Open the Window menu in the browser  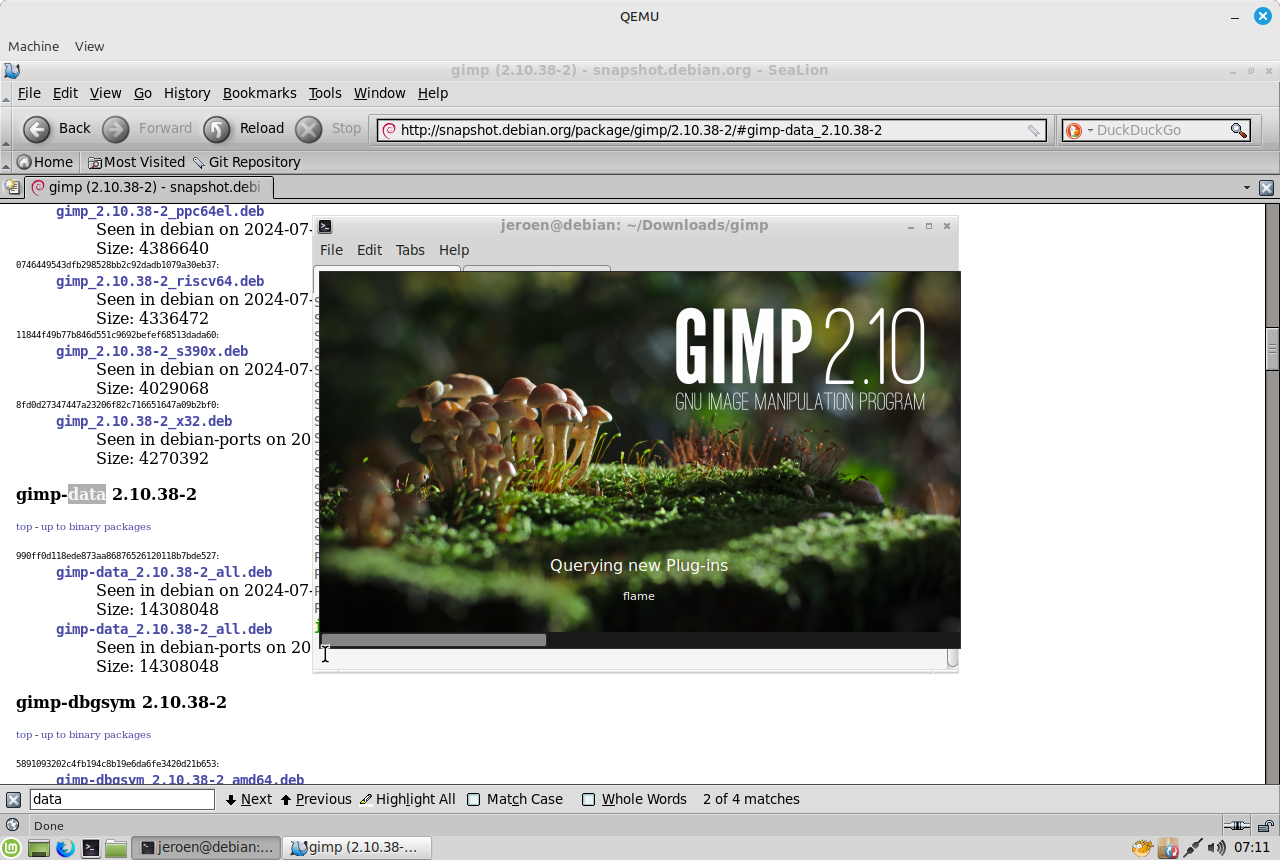380,93
